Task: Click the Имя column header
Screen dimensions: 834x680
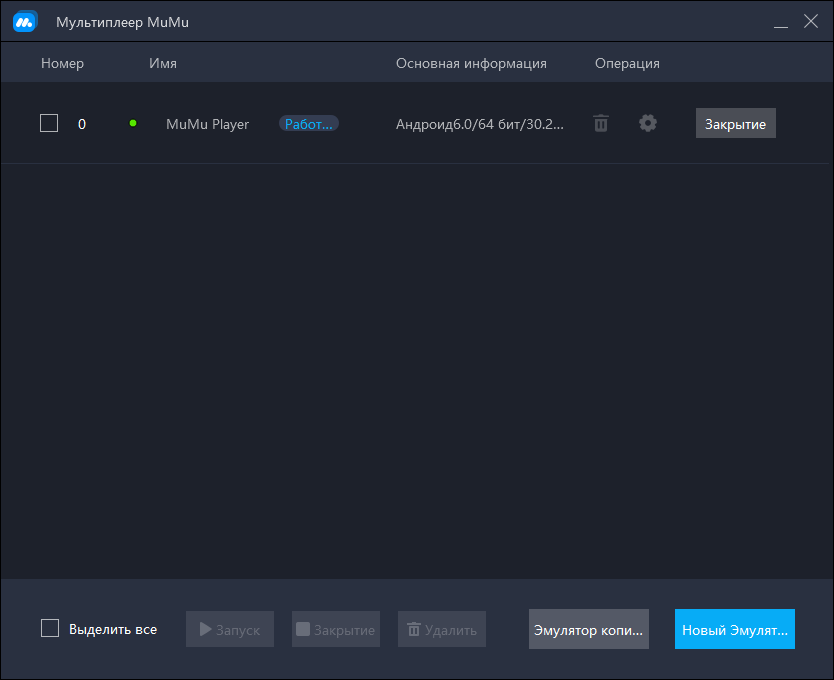Action: click(163, 63)
